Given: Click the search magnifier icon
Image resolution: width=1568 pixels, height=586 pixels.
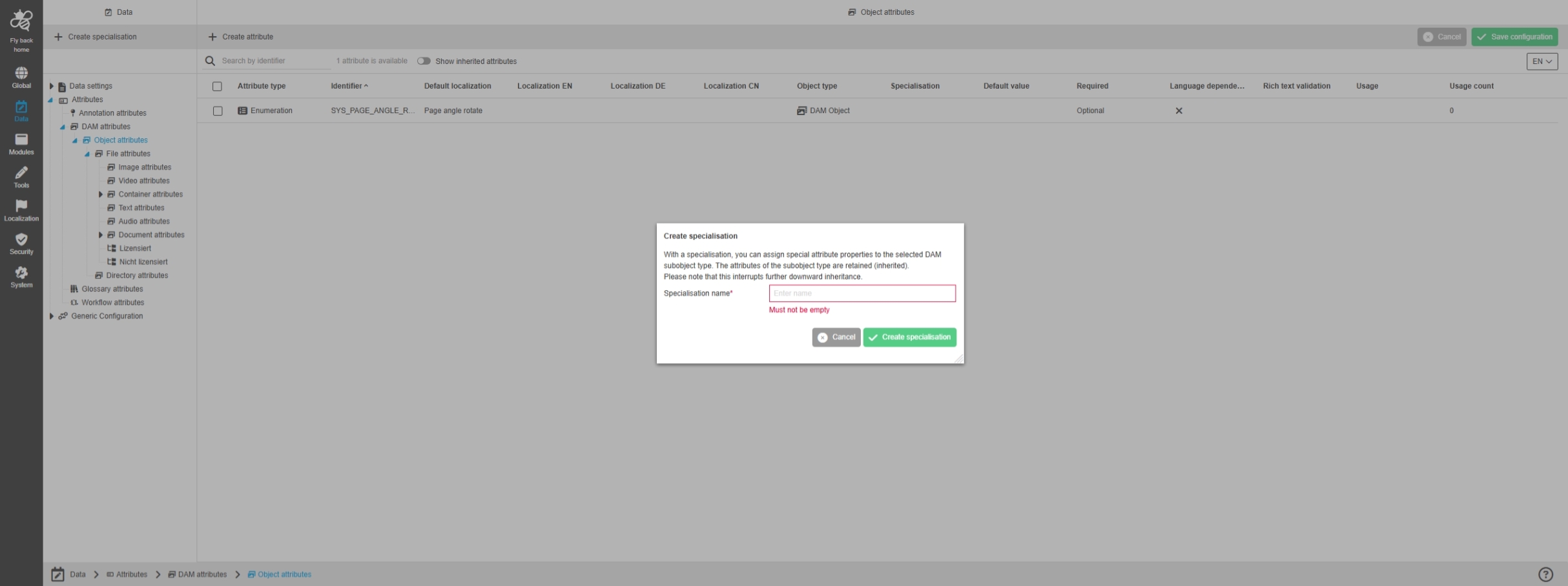Looking at the screenshot, I should click(210, 61).
